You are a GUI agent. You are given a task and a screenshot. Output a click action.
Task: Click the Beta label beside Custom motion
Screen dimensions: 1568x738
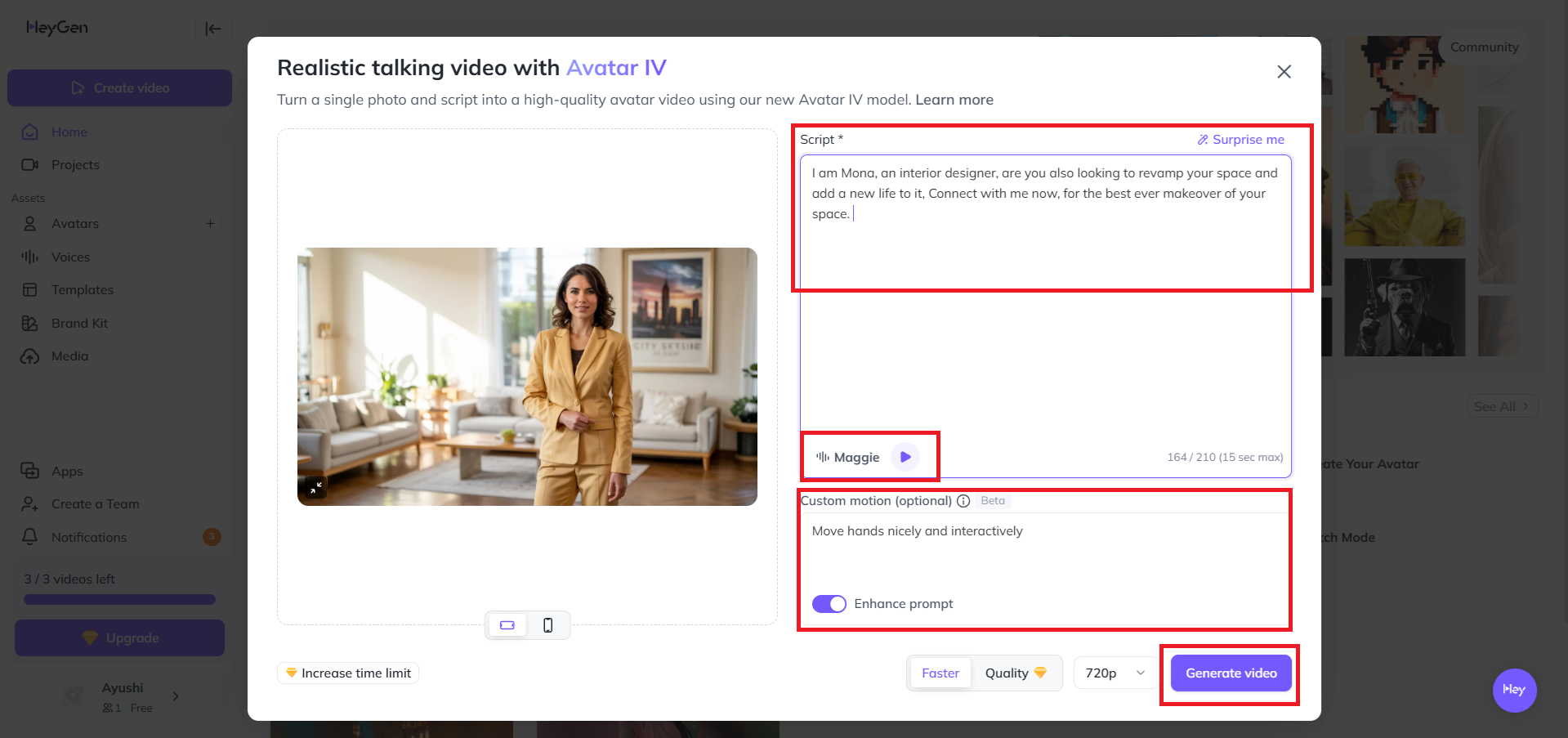pos(993,501)
